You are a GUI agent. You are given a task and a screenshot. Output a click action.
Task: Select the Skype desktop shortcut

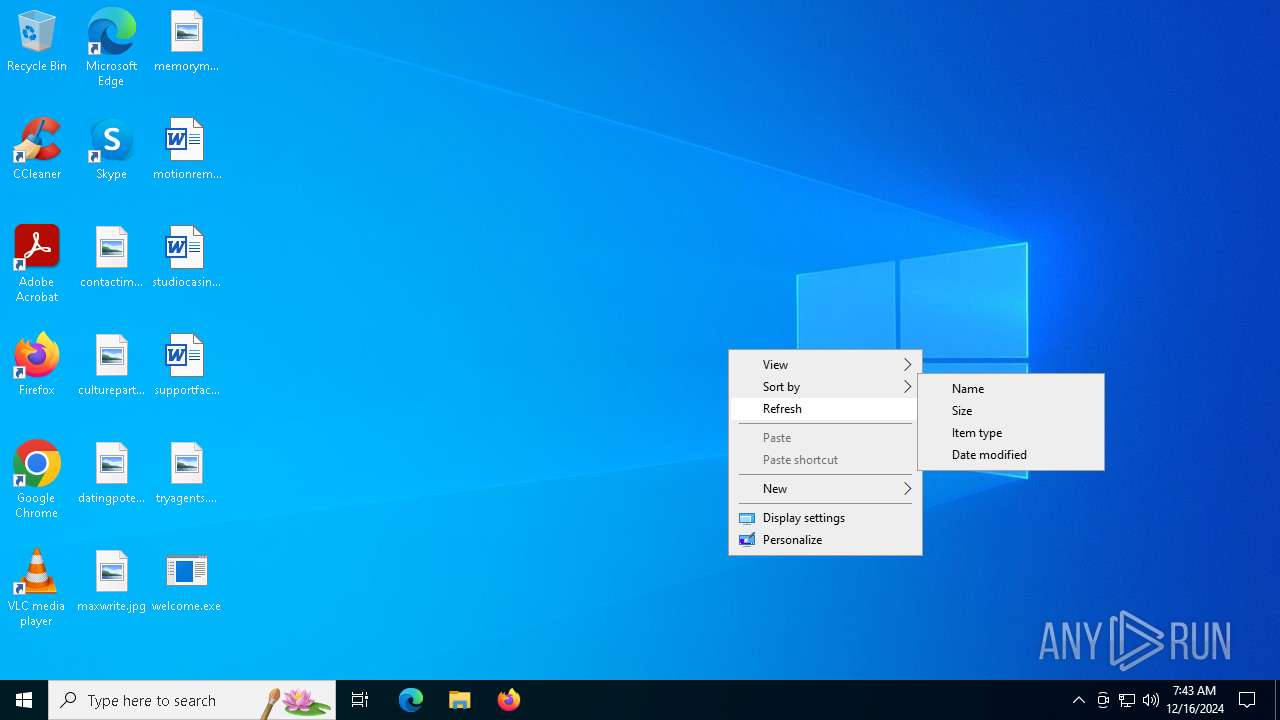click(111, 149)
